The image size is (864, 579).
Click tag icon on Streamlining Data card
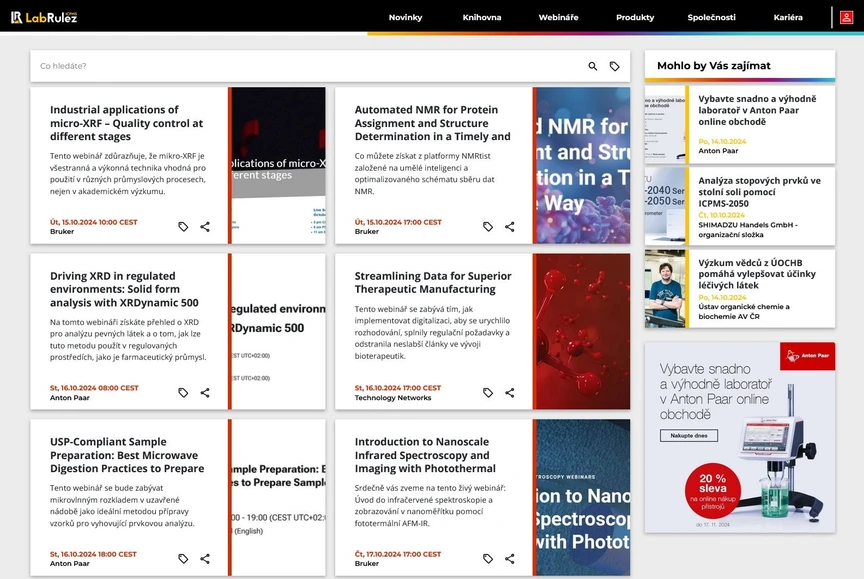[x=488, y=393]
